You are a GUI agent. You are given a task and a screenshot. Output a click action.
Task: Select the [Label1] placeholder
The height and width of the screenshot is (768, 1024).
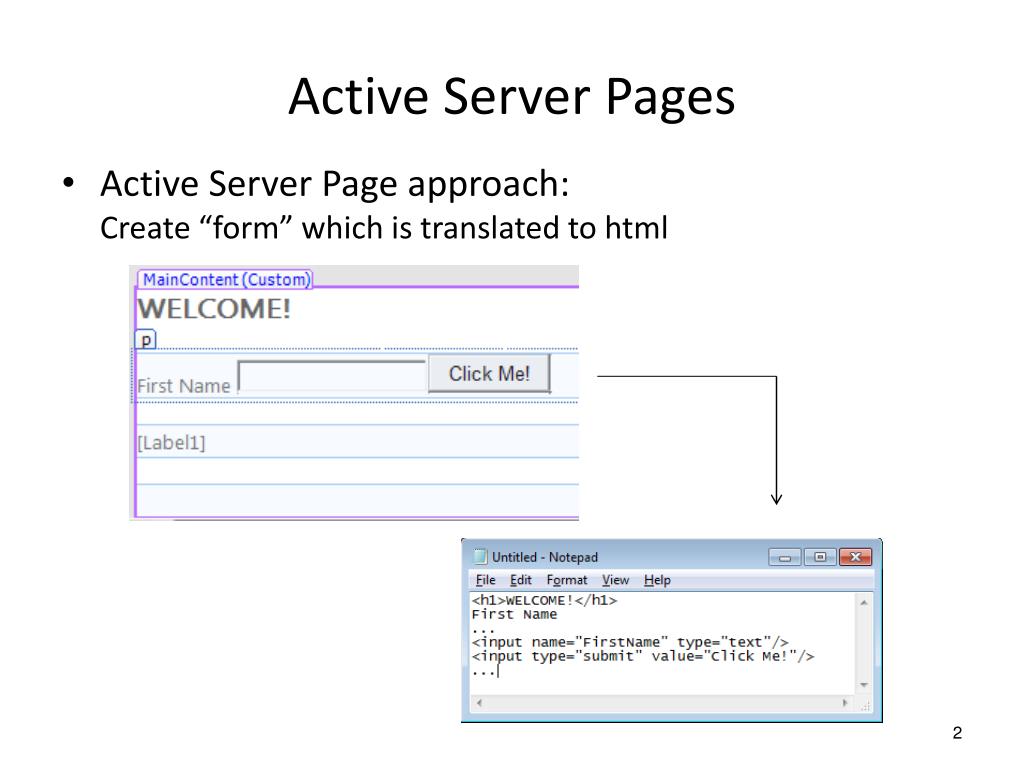(171, 443)
